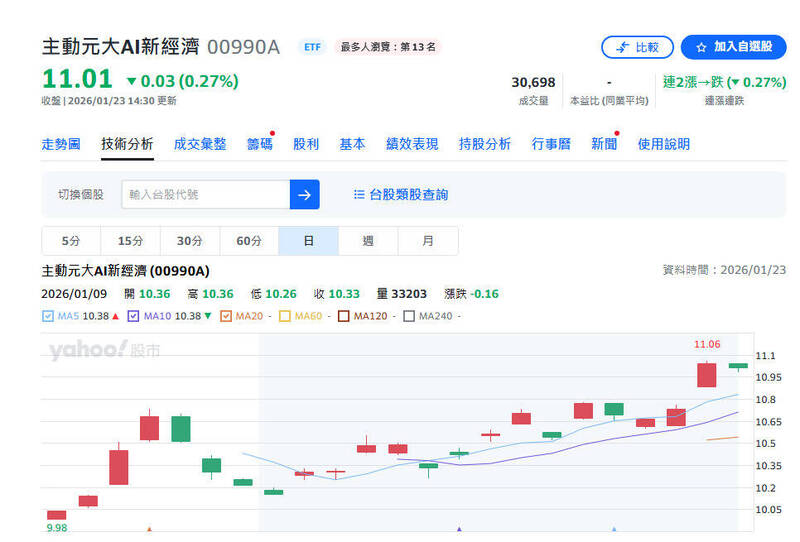Open the 使用說明 tab
The width and height of the screenshot is (800, 542).
(x=664, y=144)
